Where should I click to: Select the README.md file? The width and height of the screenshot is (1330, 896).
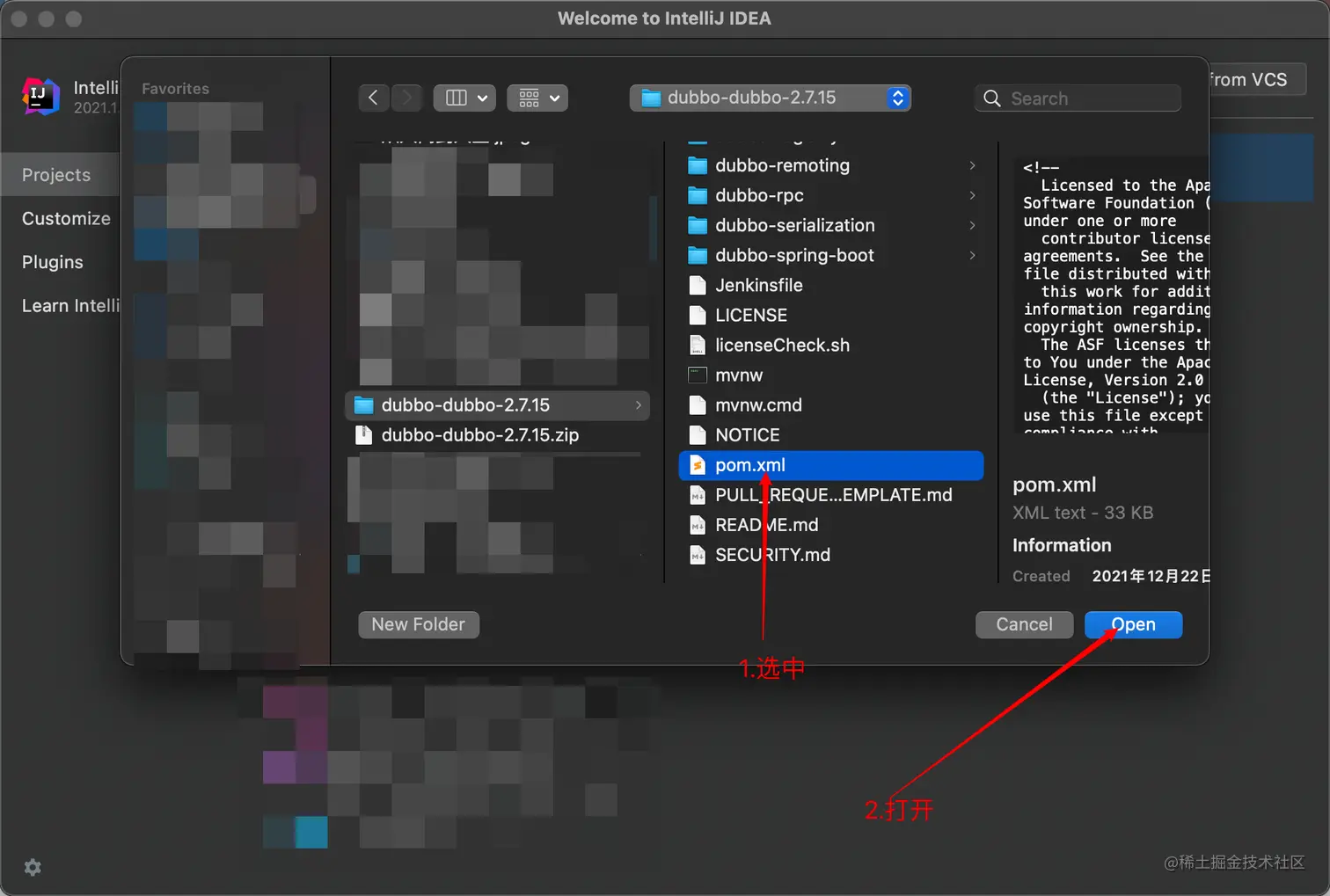click(831, 525)
